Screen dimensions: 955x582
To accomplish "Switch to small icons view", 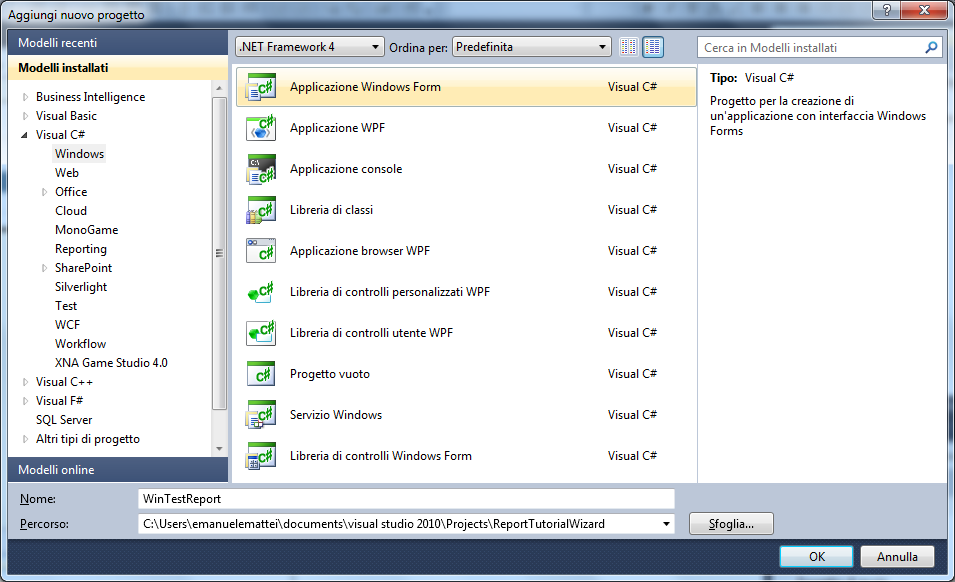I will pyautogui.click(x=629, y=47).
